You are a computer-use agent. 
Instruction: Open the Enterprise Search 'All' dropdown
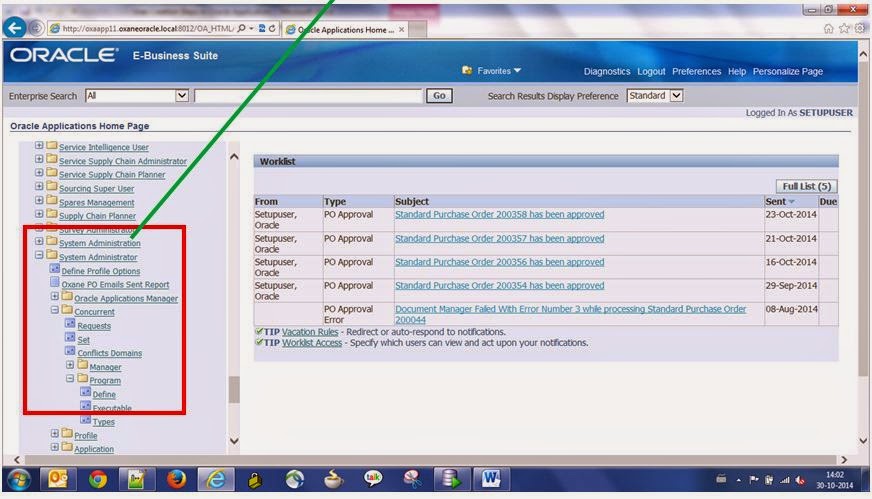(x=181, y=96)
